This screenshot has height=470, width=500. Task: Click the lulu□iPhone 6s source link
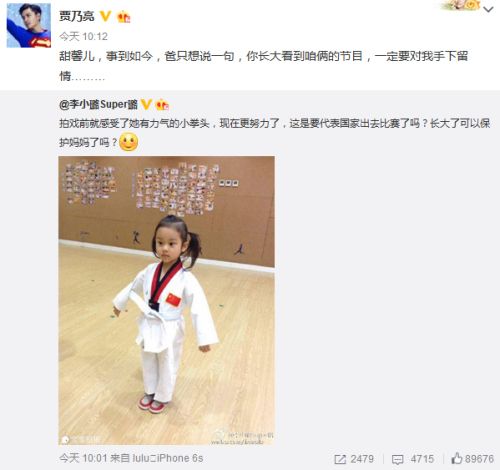[168, 458]
